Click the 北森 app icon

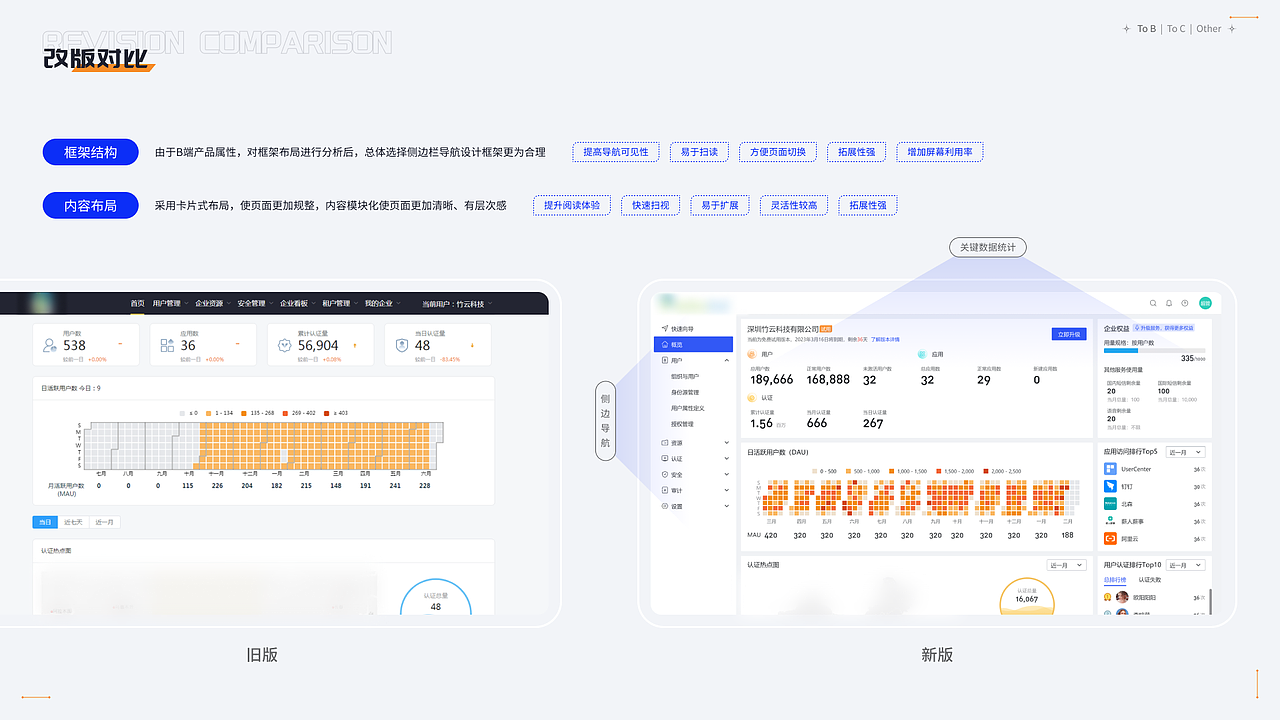(1110, 504)
